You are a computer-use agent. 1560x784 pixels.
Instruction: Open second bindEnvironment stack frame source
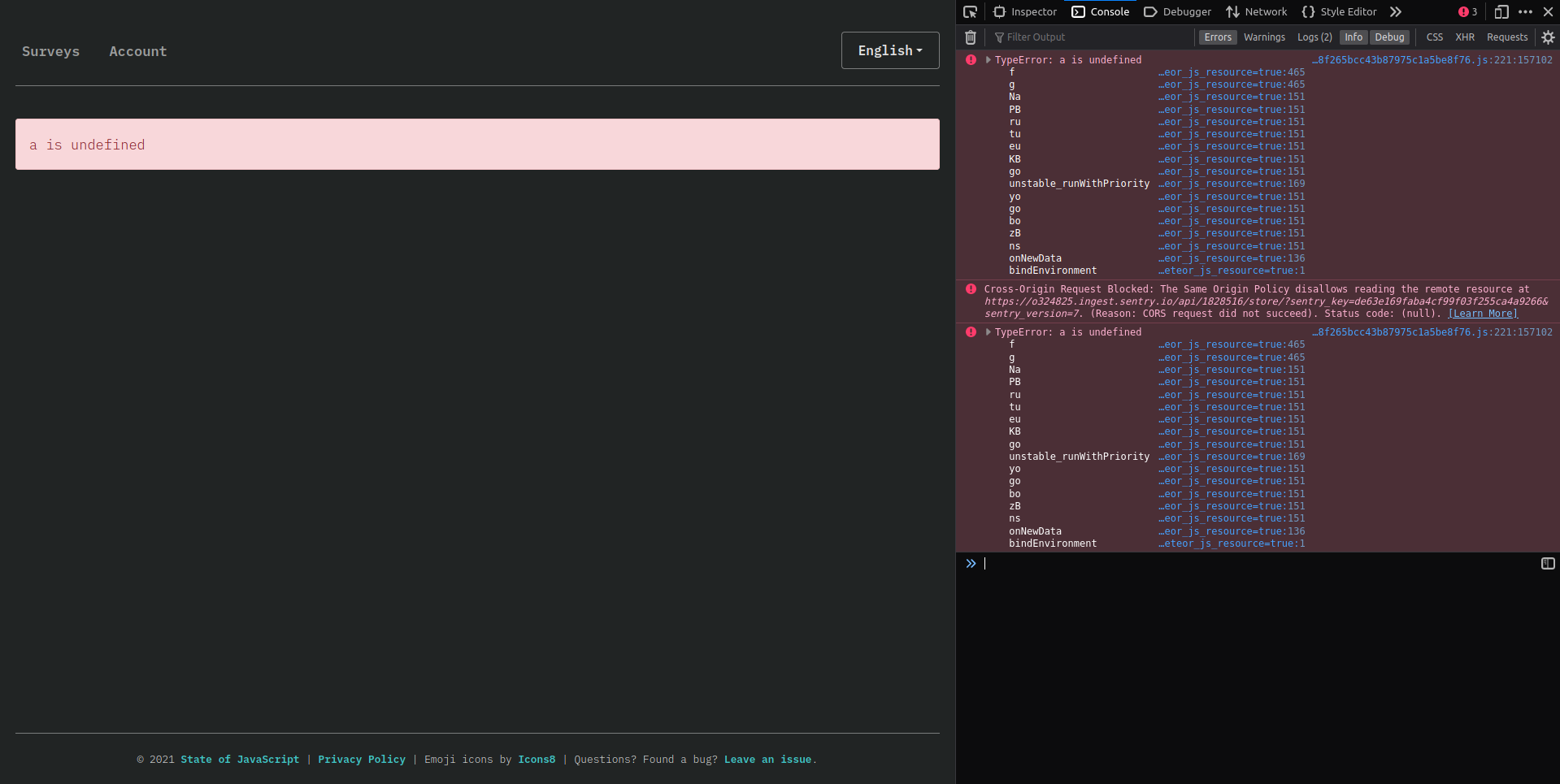1232,544
